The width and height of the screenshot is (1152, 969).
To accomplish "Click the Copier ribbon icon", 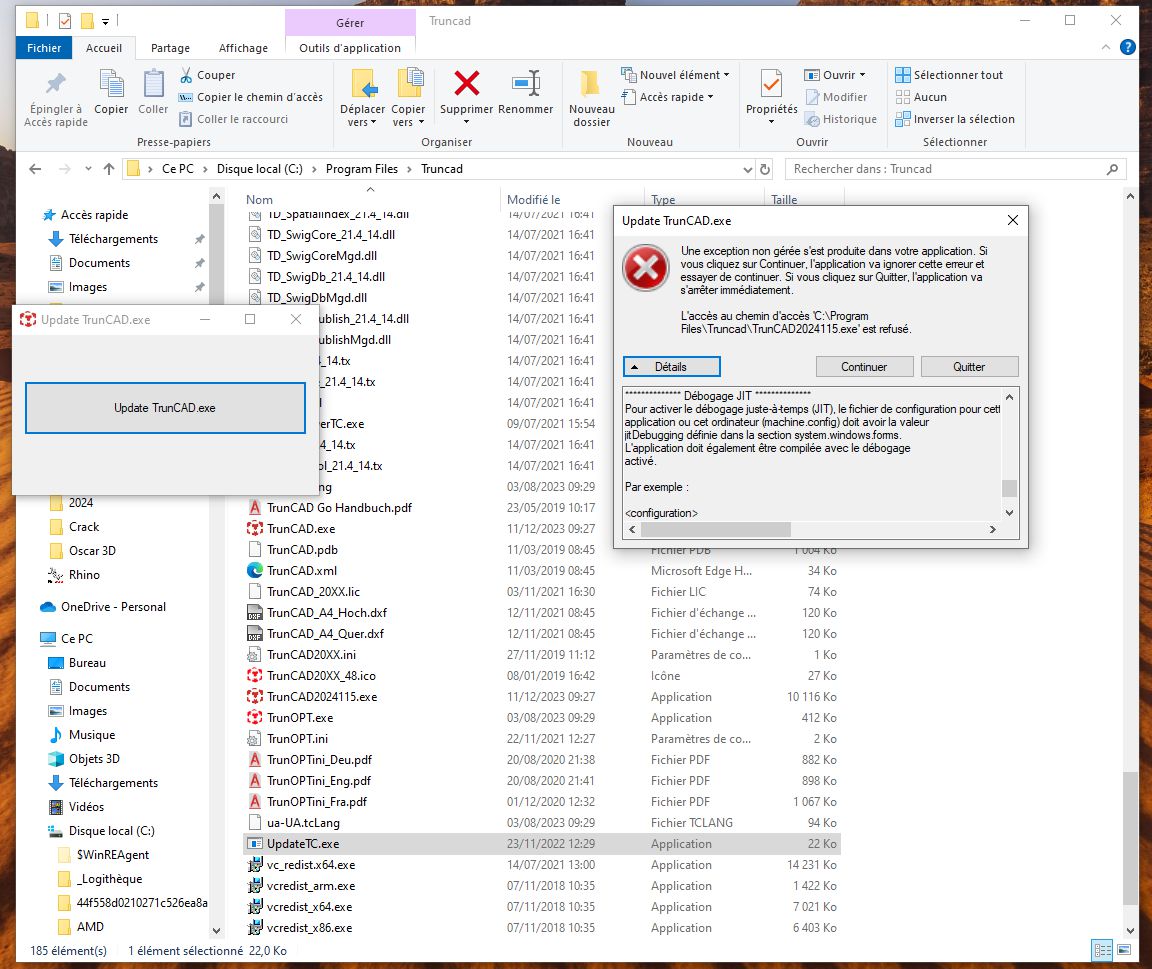I will point(111,84).
